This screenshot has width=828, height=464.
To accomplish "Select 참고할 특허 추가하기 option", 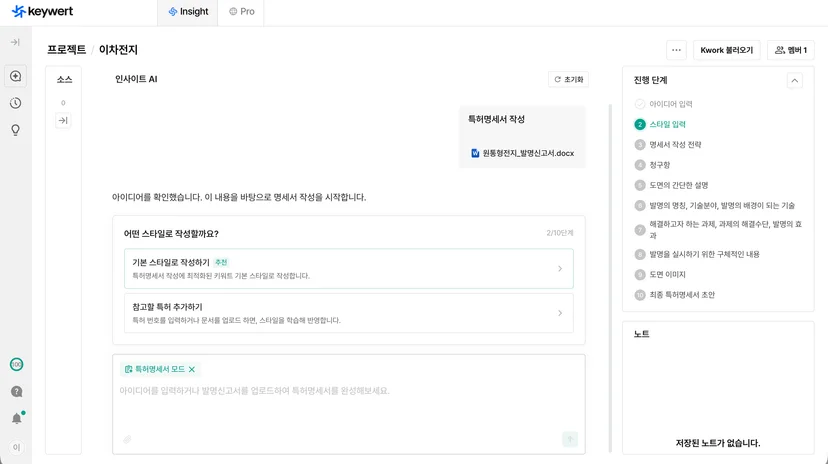I will [x=349, y=313].
